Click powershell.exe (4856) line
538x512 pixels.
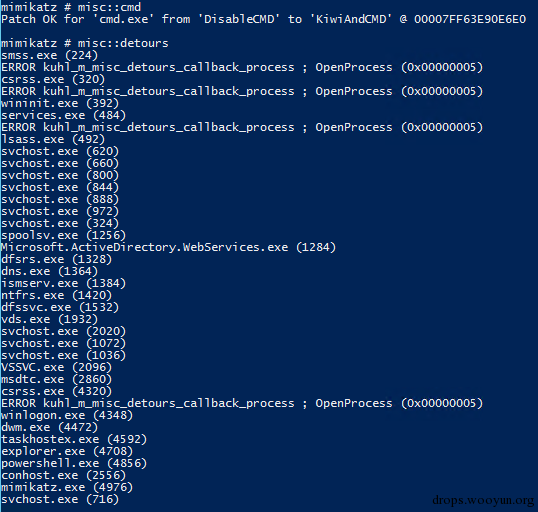(x=74, y=464)
